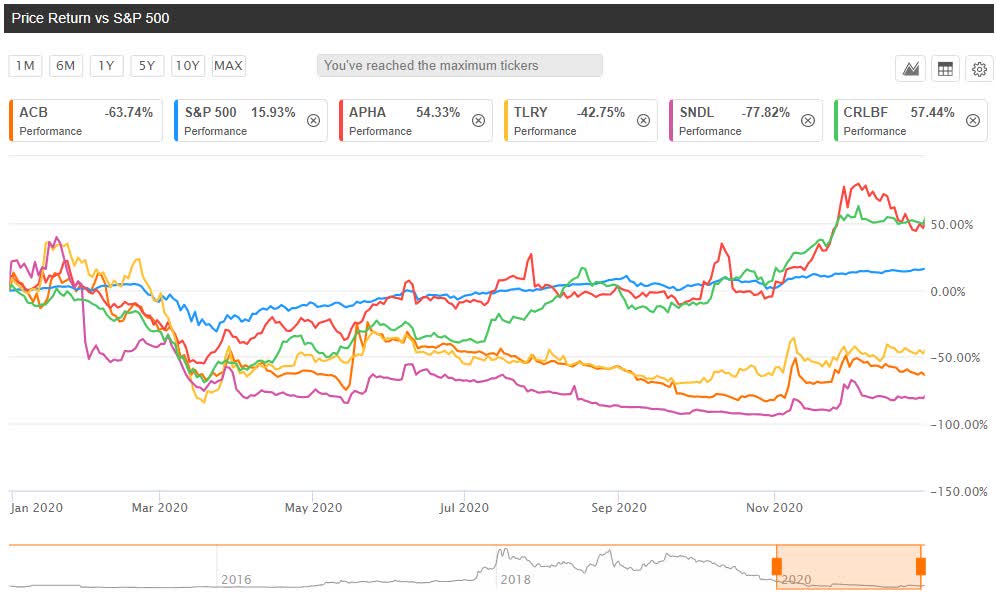Remove the CRLBF ticker
The width and height of the screenshot is (996, 616).
tap(972, 118)
